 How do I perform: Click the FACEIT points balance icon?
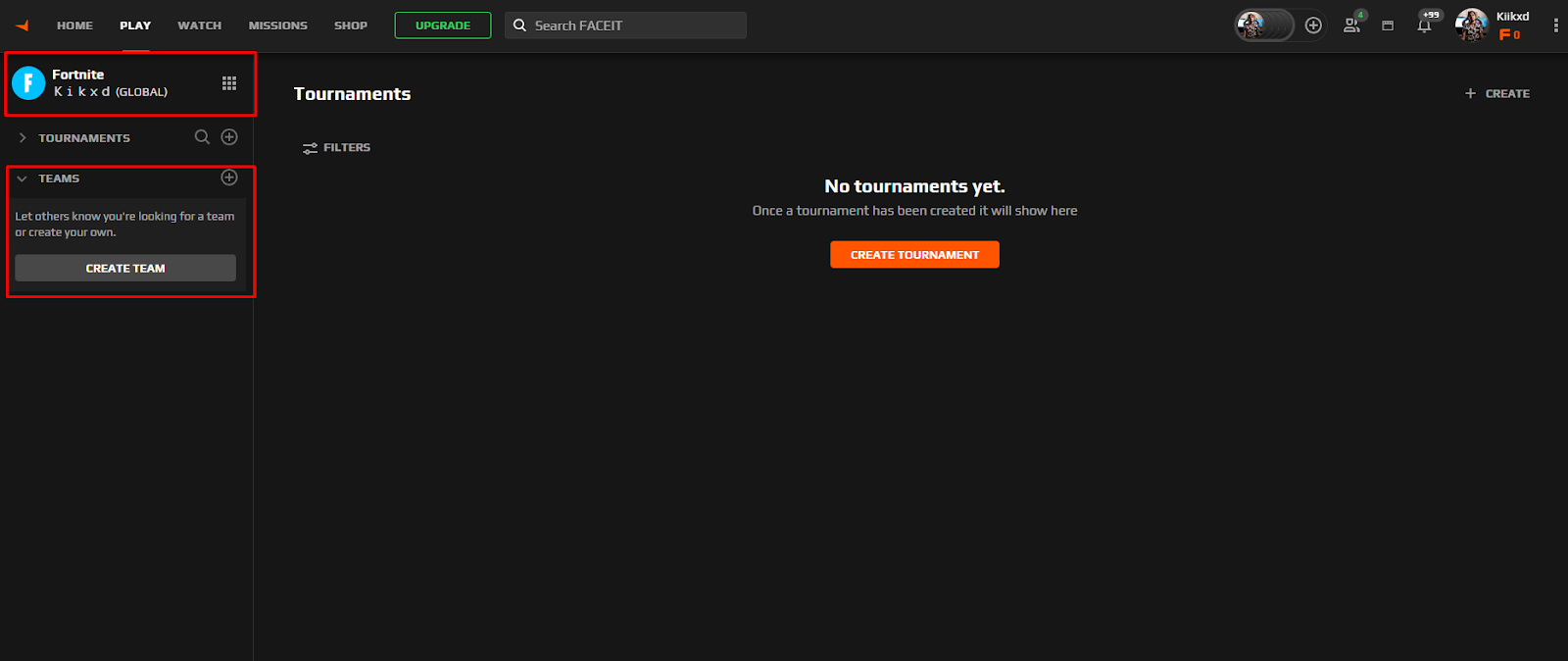coord(1505,35)
